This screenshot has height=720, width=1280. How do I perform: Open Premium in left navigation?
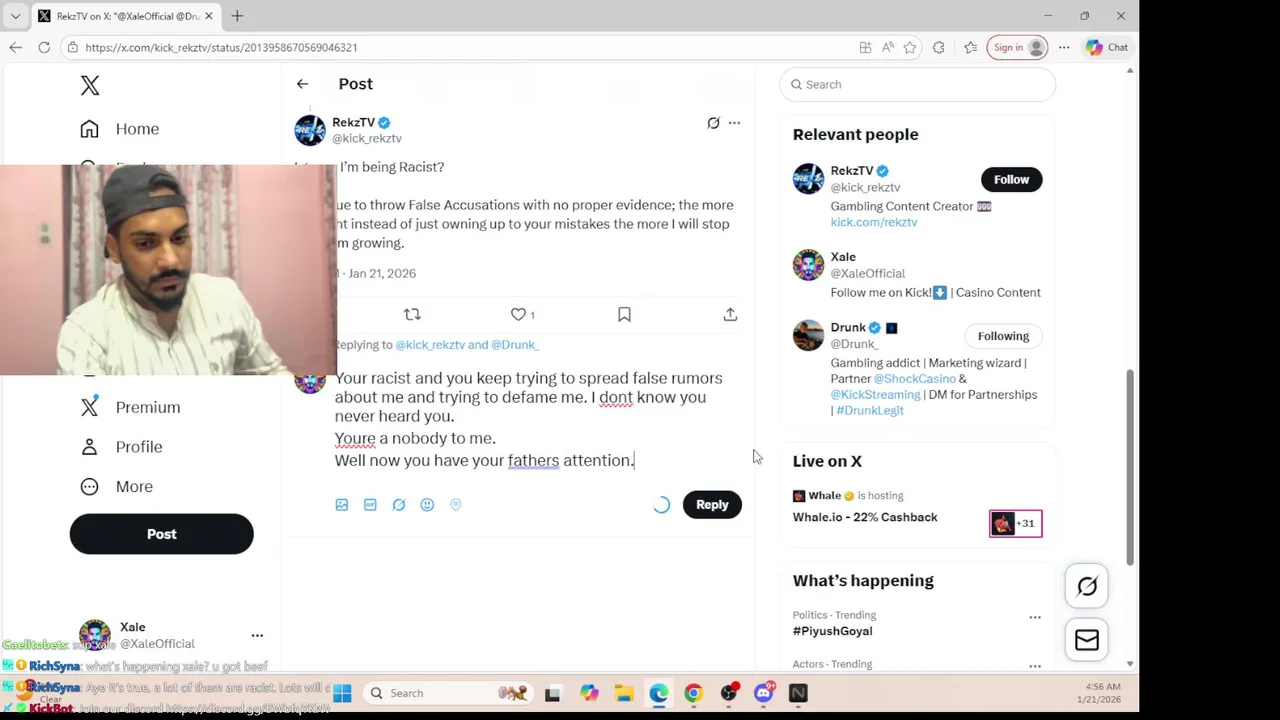click(130, 407)
